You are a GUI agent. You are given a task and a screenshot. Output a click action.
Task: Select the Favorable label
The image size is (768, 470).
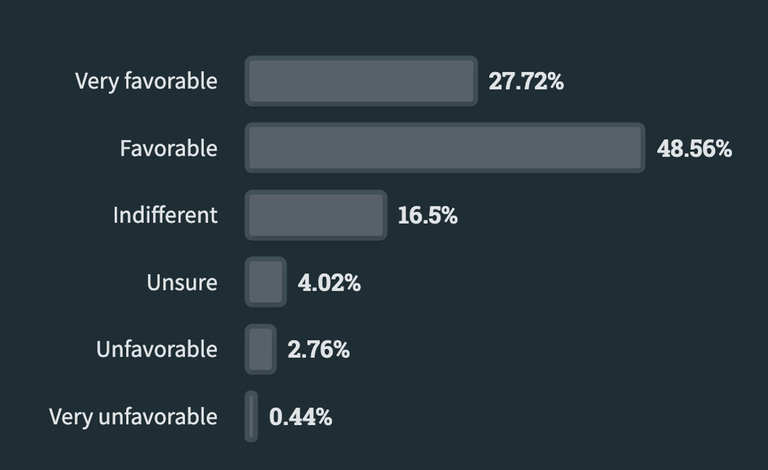168,148
